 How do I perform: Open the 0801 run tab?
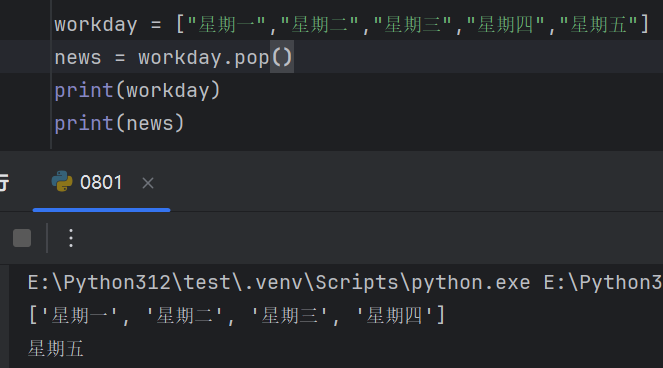pyautogui.click(x=101, y=183)
